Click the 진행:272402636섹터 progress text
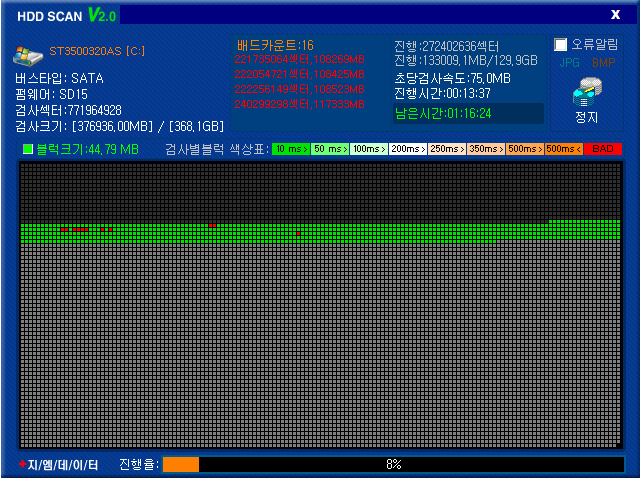Image resolution: width=640 pixels, height=478 pixels. (446, 46)
